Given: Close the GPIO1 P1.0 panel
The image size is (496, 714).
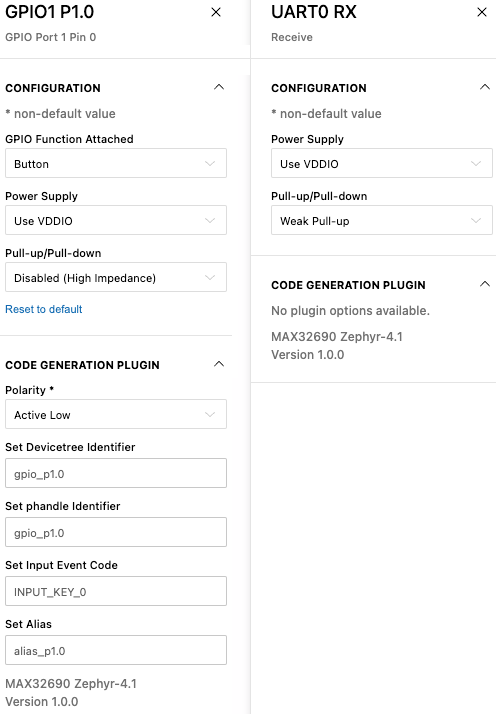Looking at the screenshot, I should [x=216, y=12].
